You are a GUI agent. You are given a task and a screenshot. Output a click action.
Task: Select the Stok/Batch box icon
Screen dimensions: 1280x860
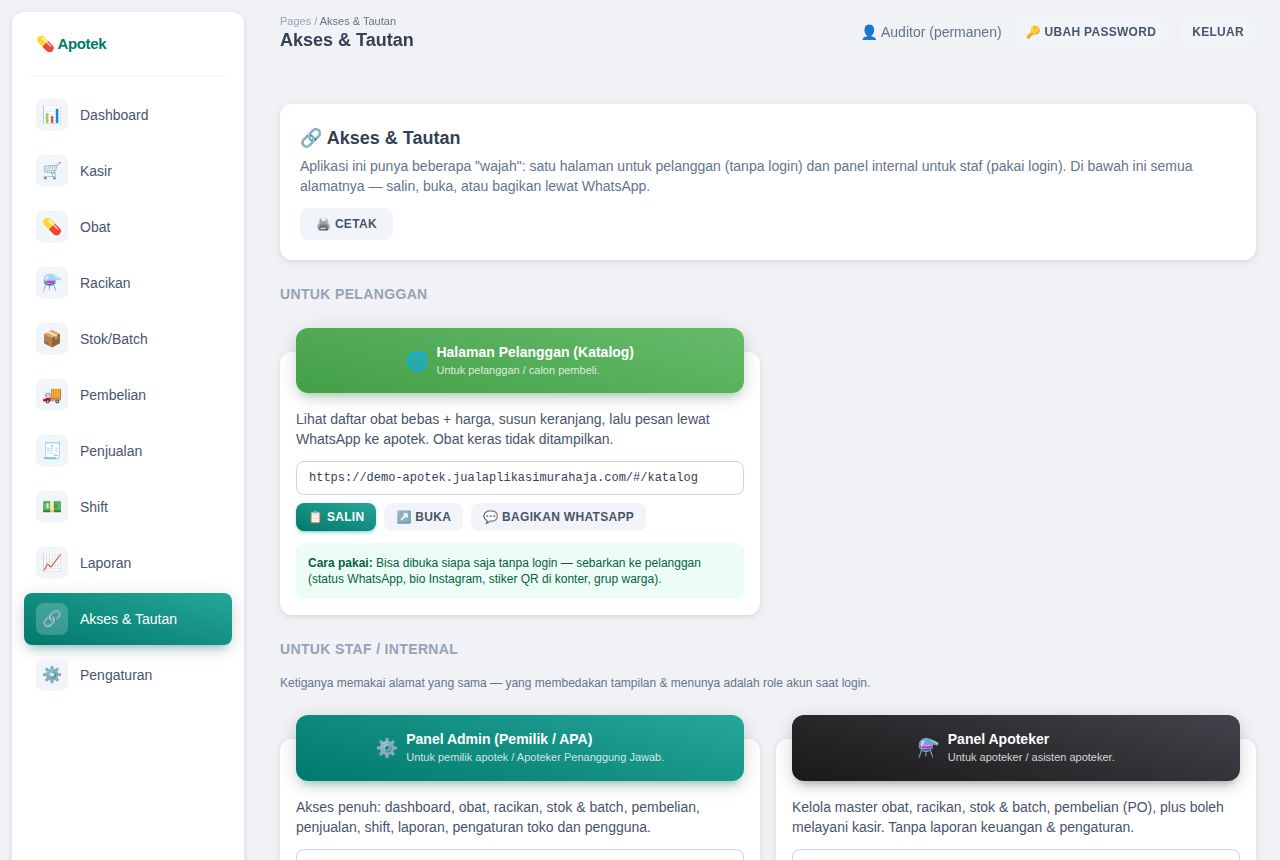(52, 339)
